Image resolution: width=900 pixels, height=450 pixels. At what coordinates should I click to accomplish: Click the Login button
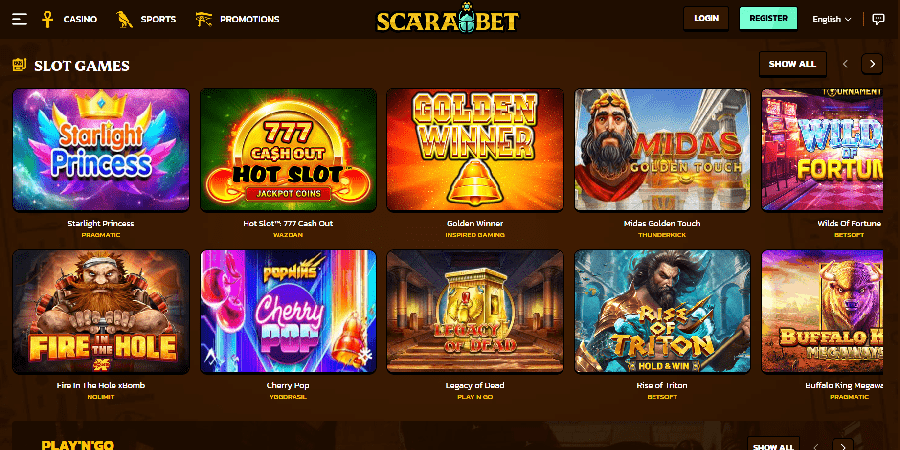click(x=706, y=18)
